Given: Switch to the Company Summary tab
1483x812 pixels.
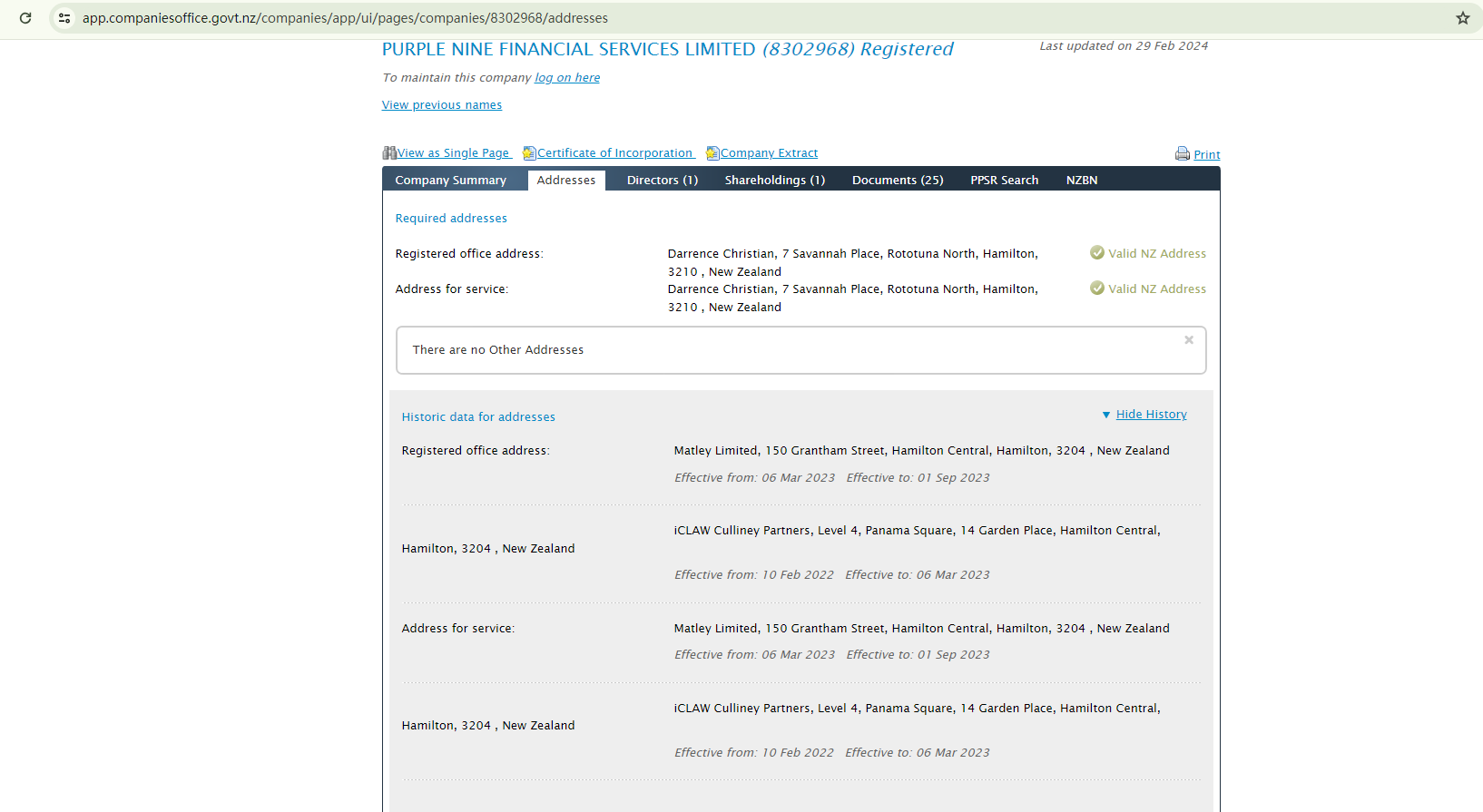Looking at the screenshot, I should coord(451,181).
